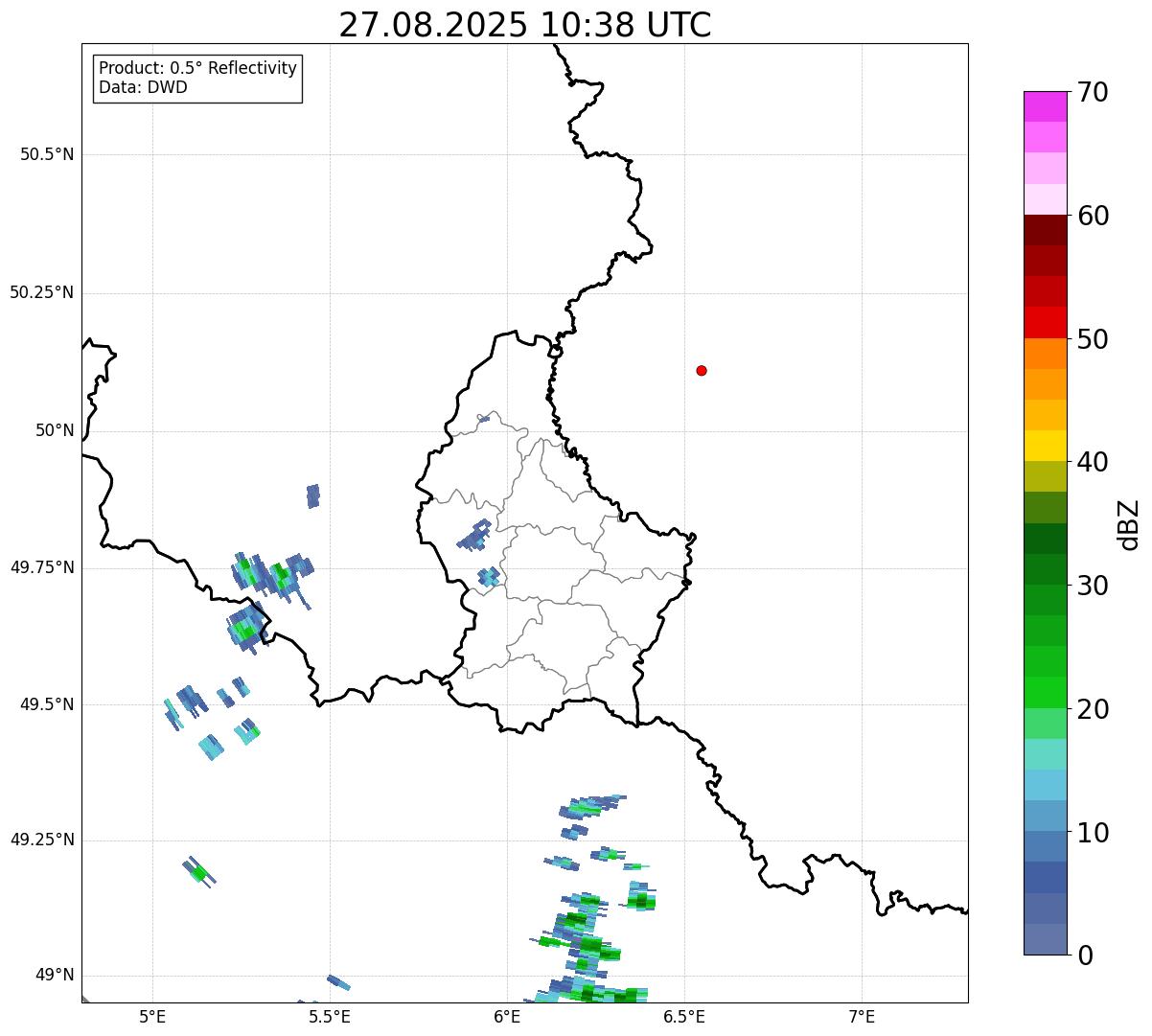Click the 20 tick on colorbar

pos(1093,709)
